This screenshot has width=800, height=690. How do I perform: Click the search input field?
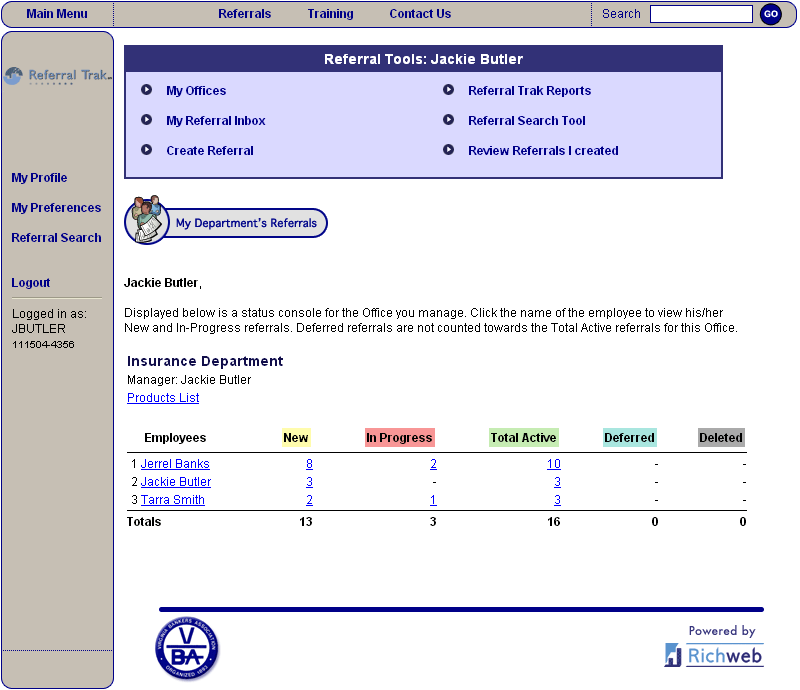click(x=701, y=14)
